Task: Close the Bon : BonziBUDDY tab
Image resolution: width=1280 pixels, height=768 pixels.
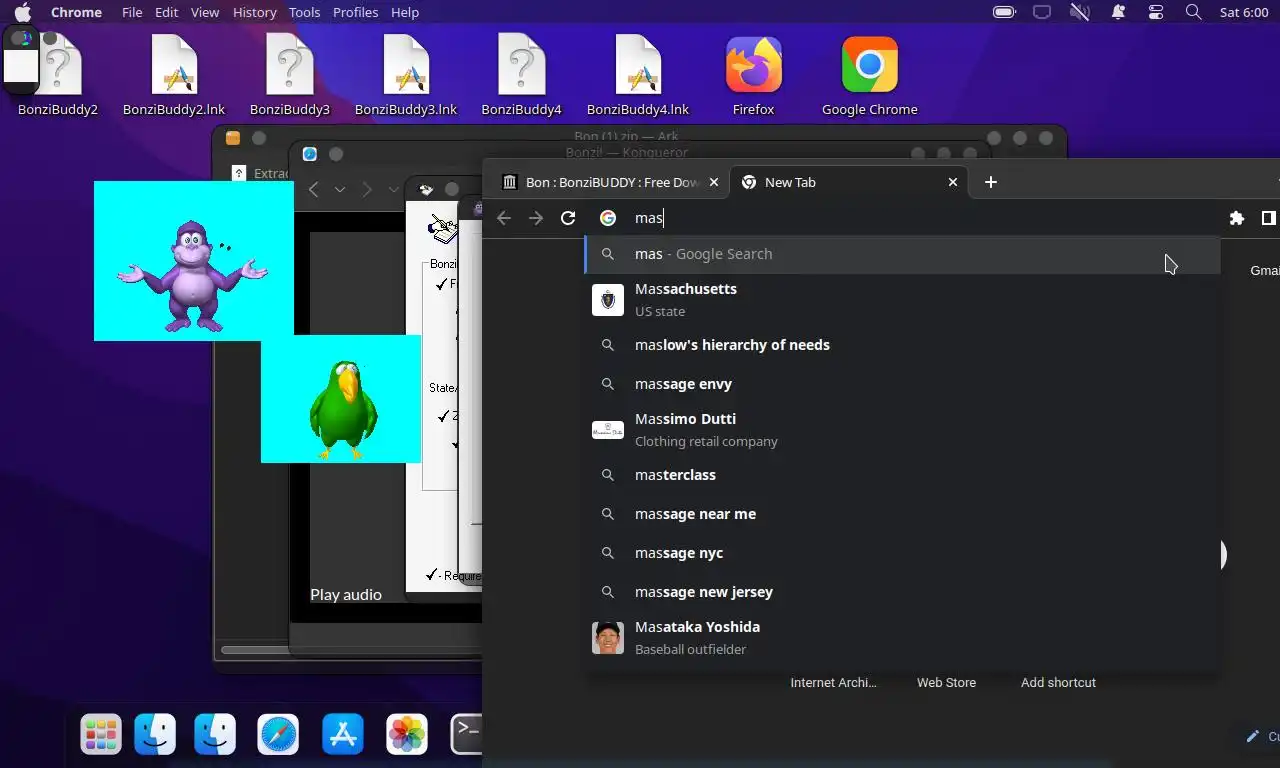Action: point(714,182)
